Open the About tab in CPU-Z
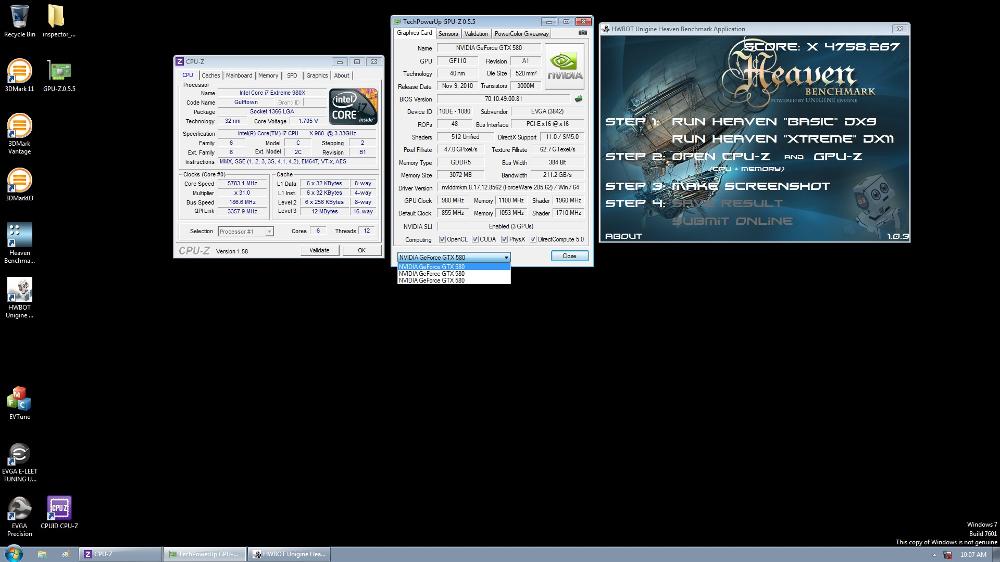Screen dimensions: 1000x562 coord(342,75)
